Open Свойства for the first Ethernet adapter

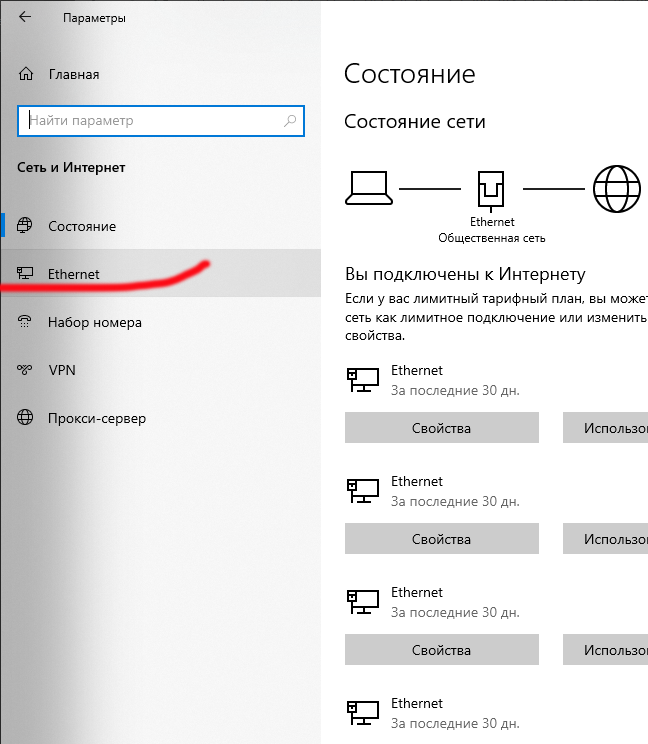(442, 428)
